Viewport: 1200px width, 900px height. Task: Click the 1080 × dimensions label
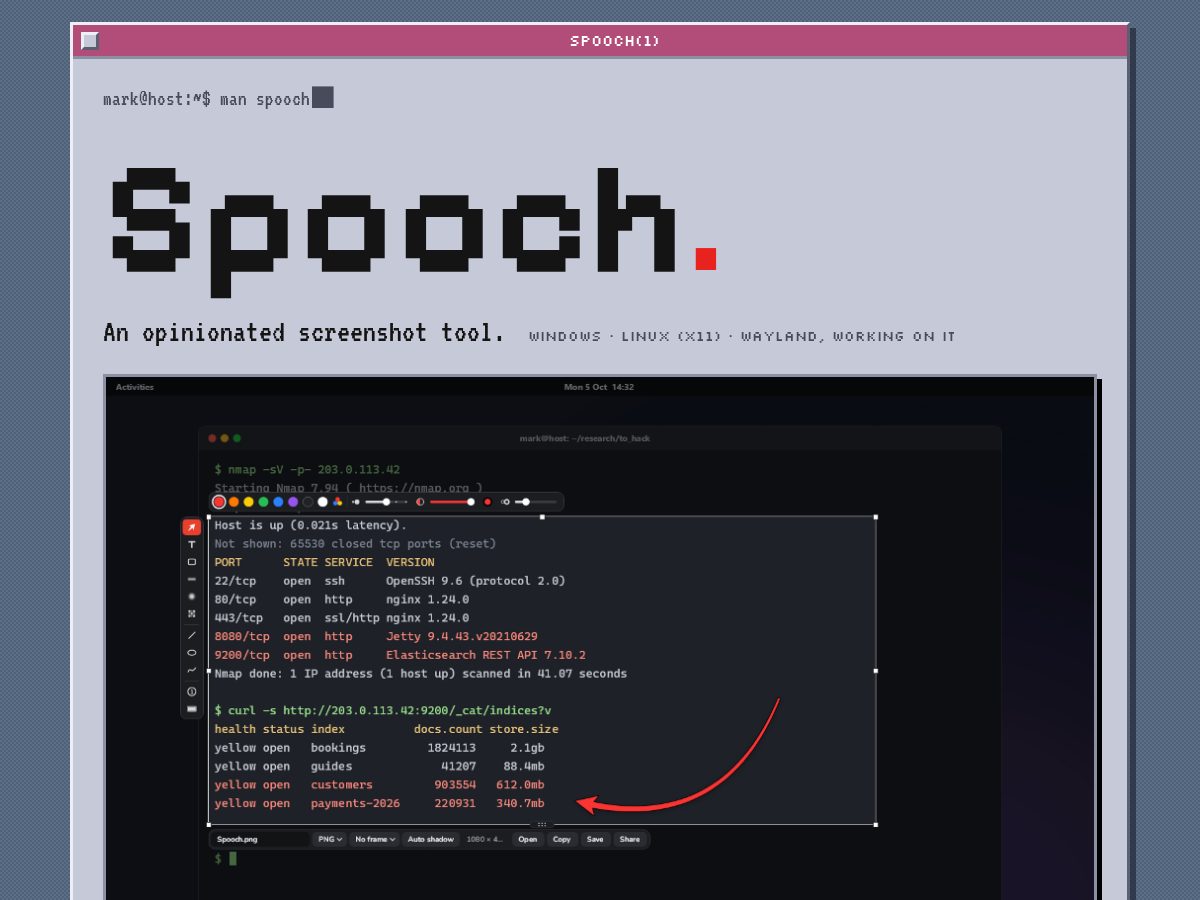484,839
